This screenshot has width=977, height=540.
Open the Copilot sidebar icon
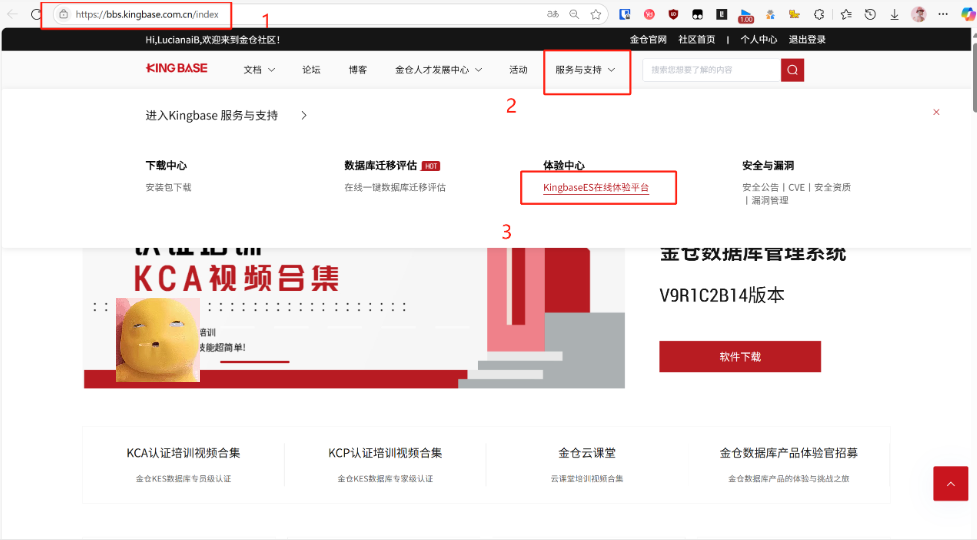click(968, 14)
